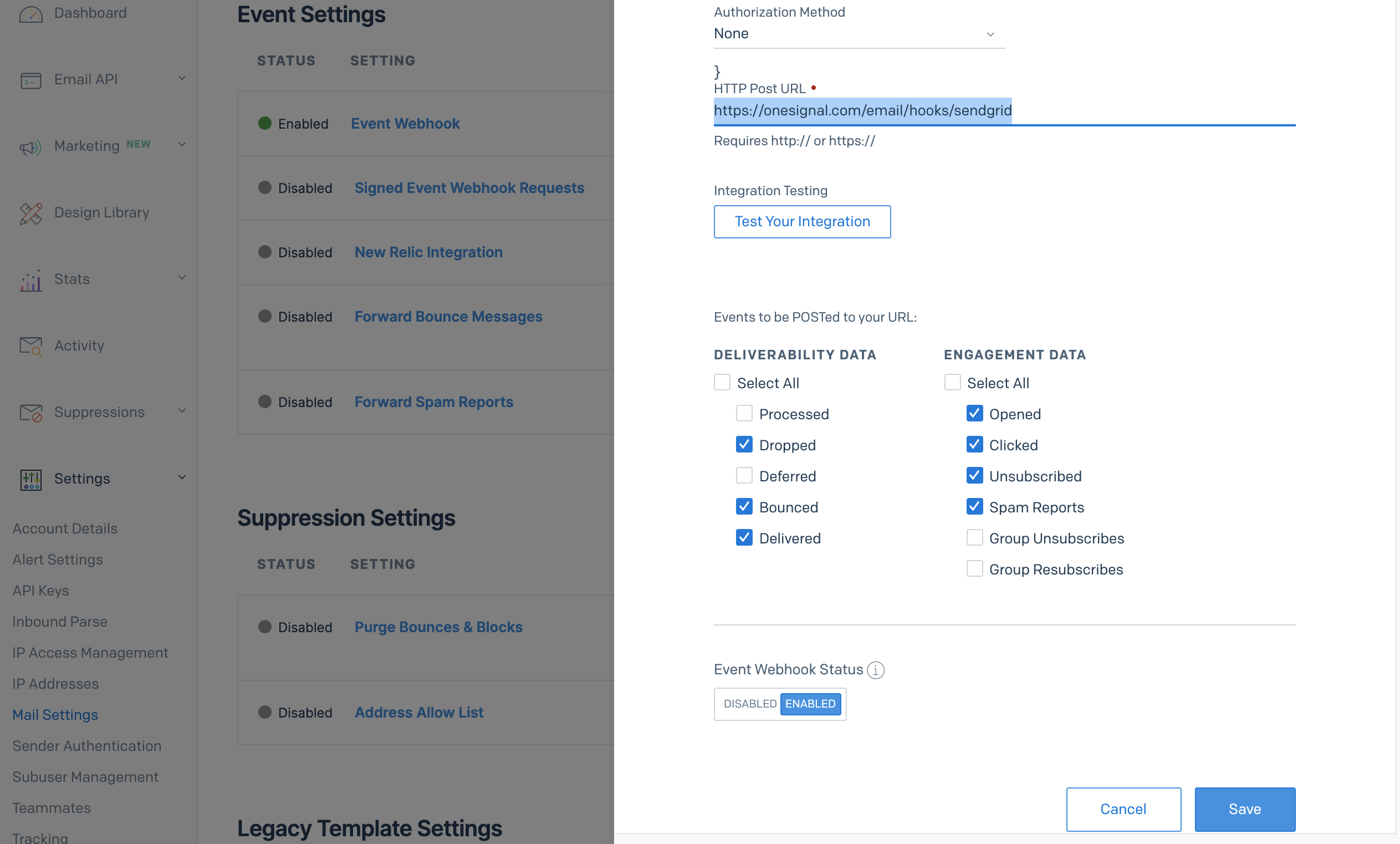
Task: Expand the Email API sidebar chevron
Action: pyautogui.click(x=182, y=78)
